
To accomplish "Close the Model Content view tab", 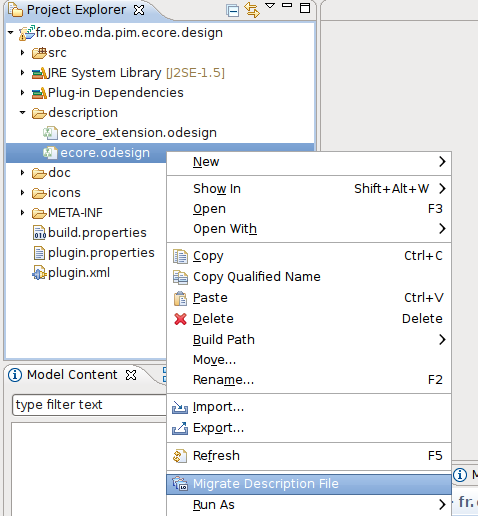I will click(131, 375).
